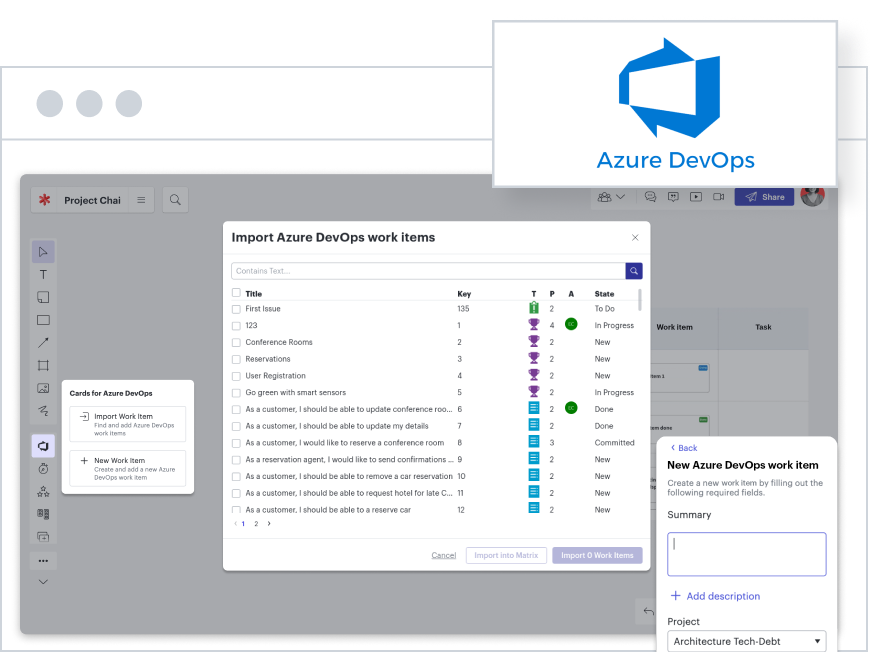Open the add-card tool in sidebar

pyautogui.click(x=43, y=537)
